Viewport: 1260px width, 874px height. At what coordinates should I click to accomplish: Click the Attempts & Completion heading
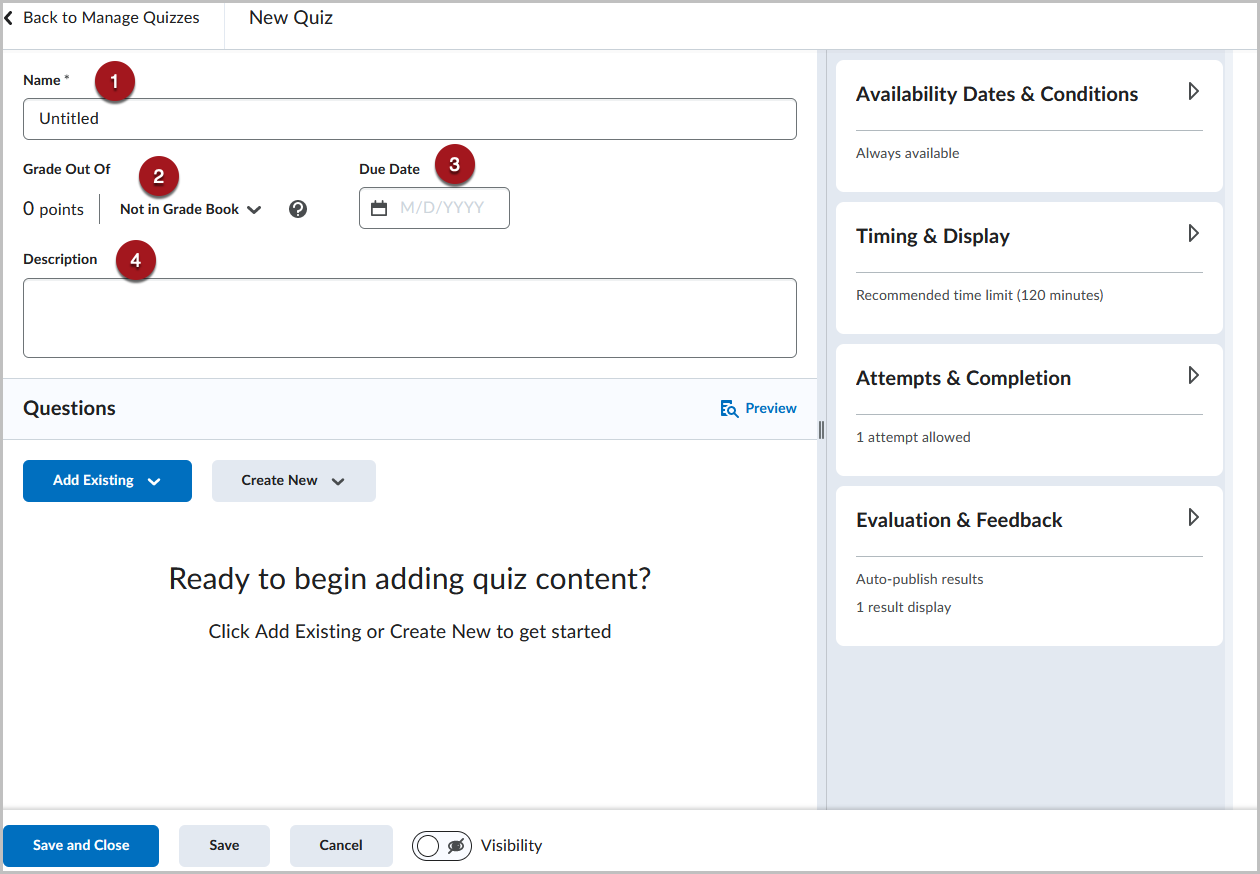click(x=963, y=378)
